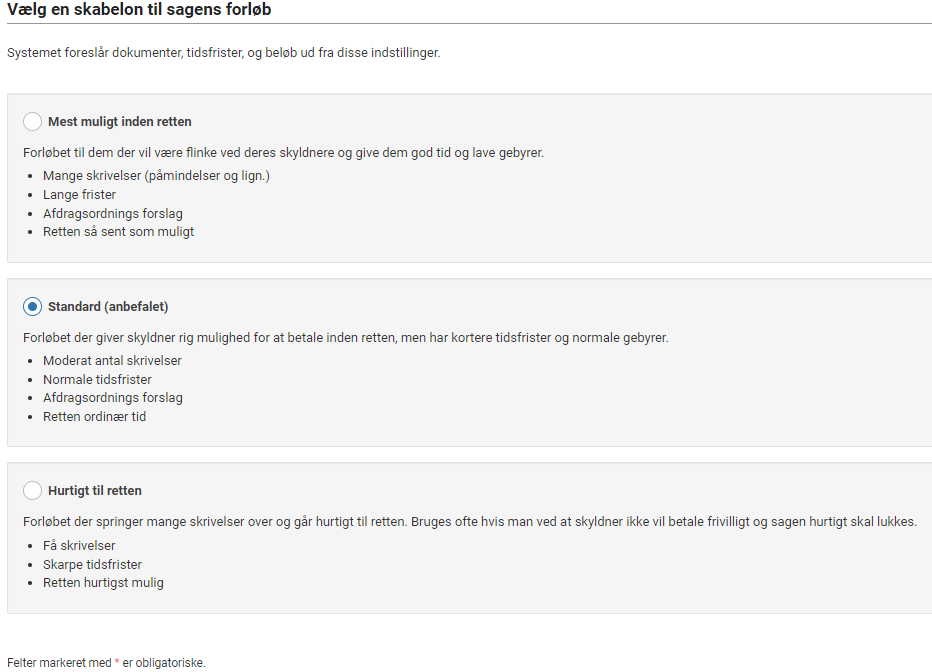Click the 'Hurtigt til retten' label text

coord(95,491)
